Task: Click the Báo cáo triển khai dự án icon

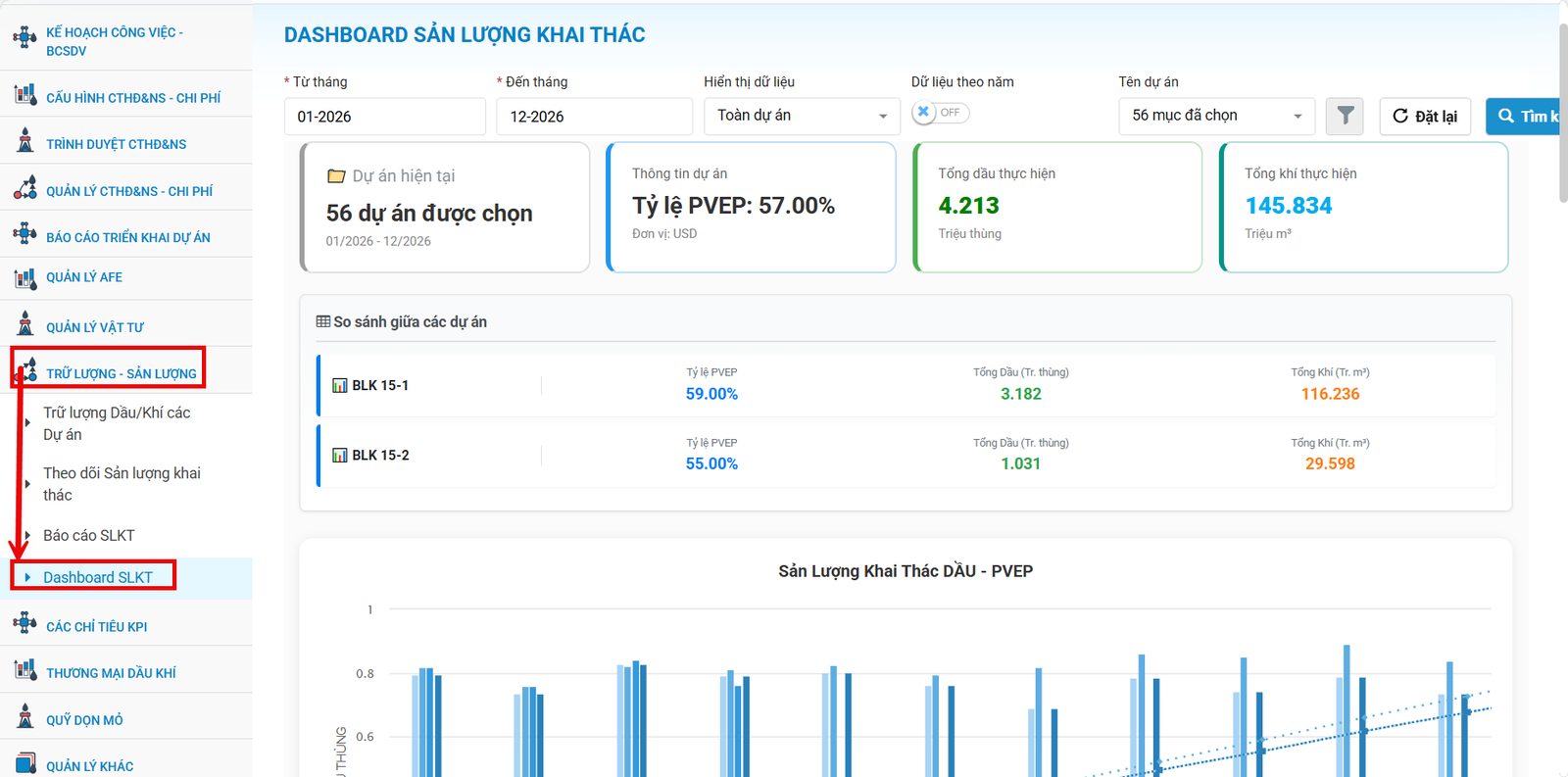Action: click(x=24, y=234)
